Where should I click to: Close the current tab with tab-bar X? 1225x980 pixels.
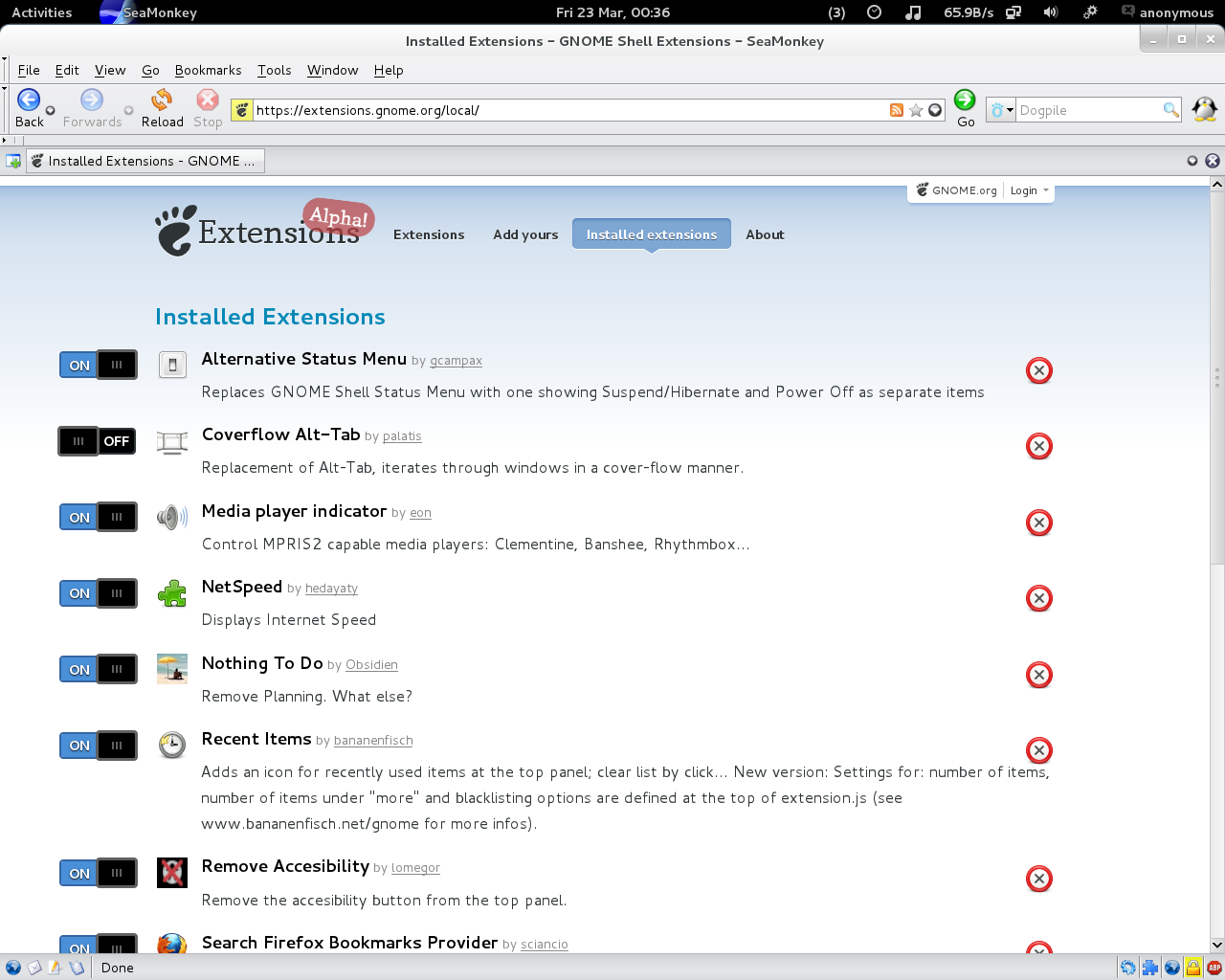[x=1213, y=161]
